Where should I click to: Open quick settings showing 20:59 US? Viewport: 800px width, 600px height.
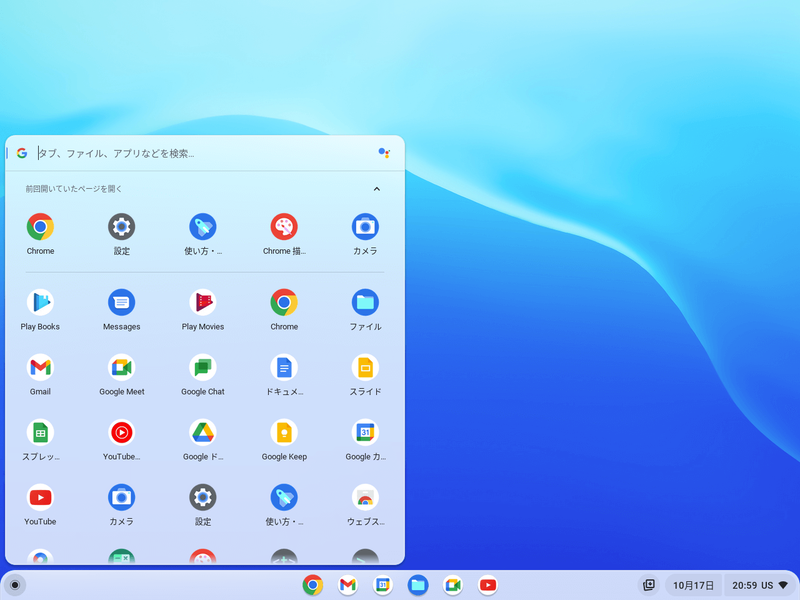click(x=760, y=585)
